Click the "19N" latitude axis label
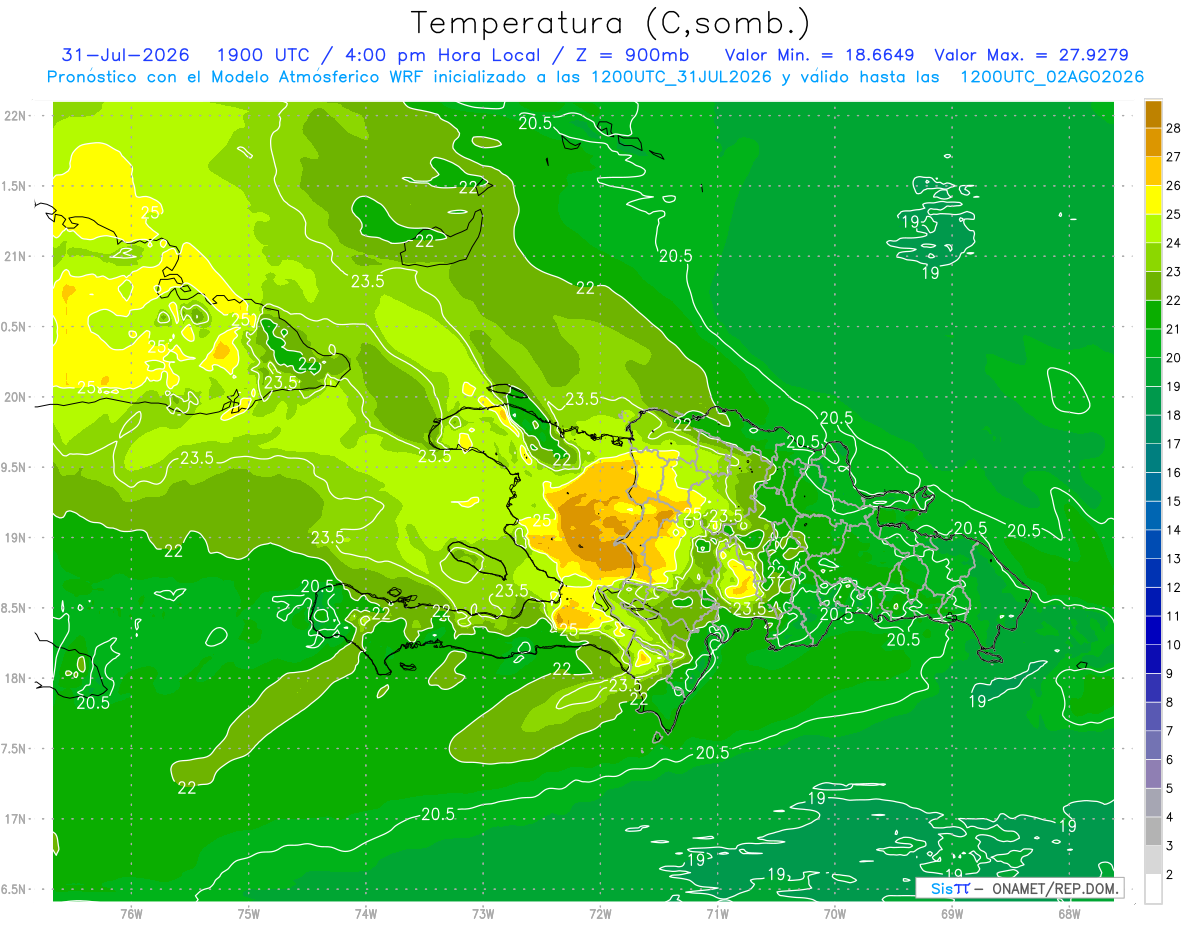This screenshot has width=1200, height=927. [14, 538]
